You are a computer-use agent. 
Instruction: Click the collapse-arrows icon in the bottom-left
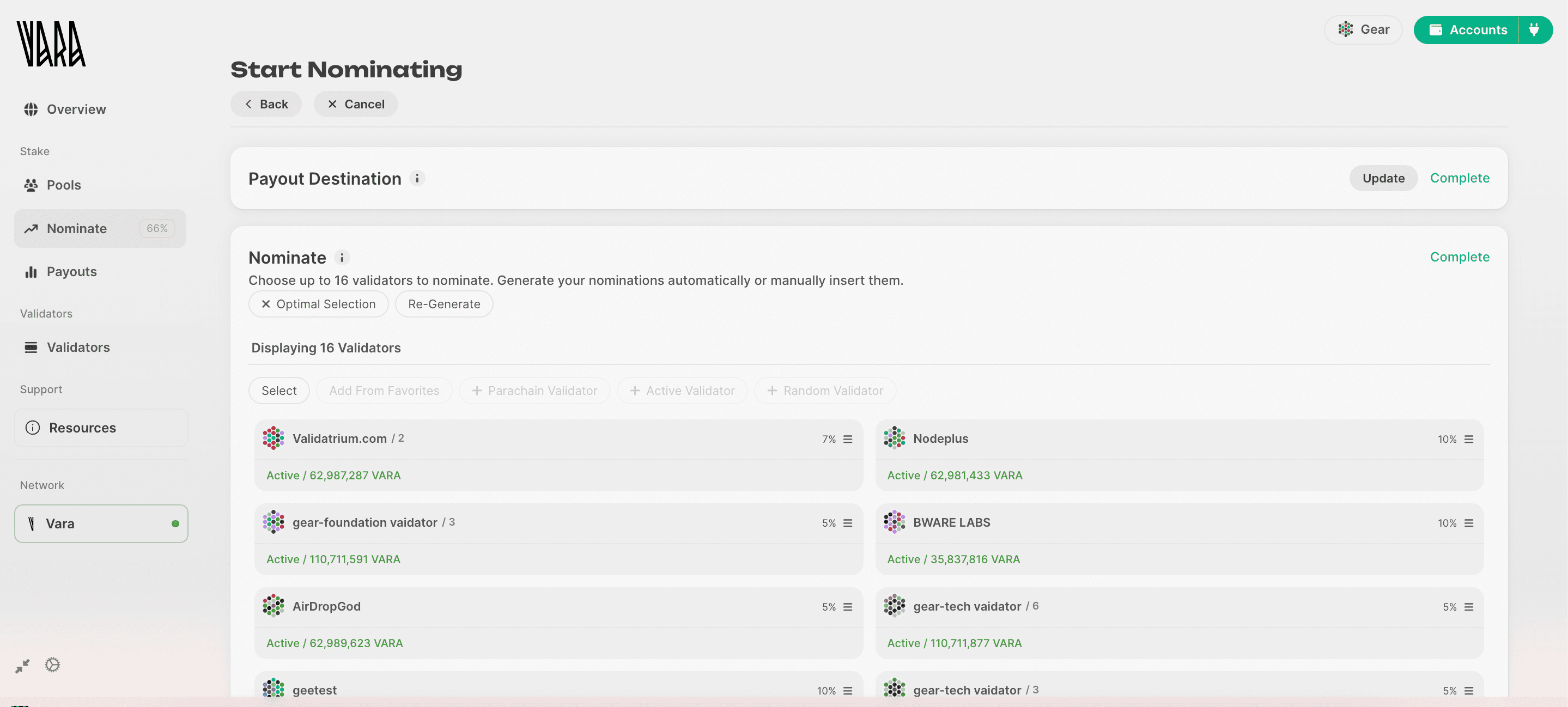click(x=22, y=665)
